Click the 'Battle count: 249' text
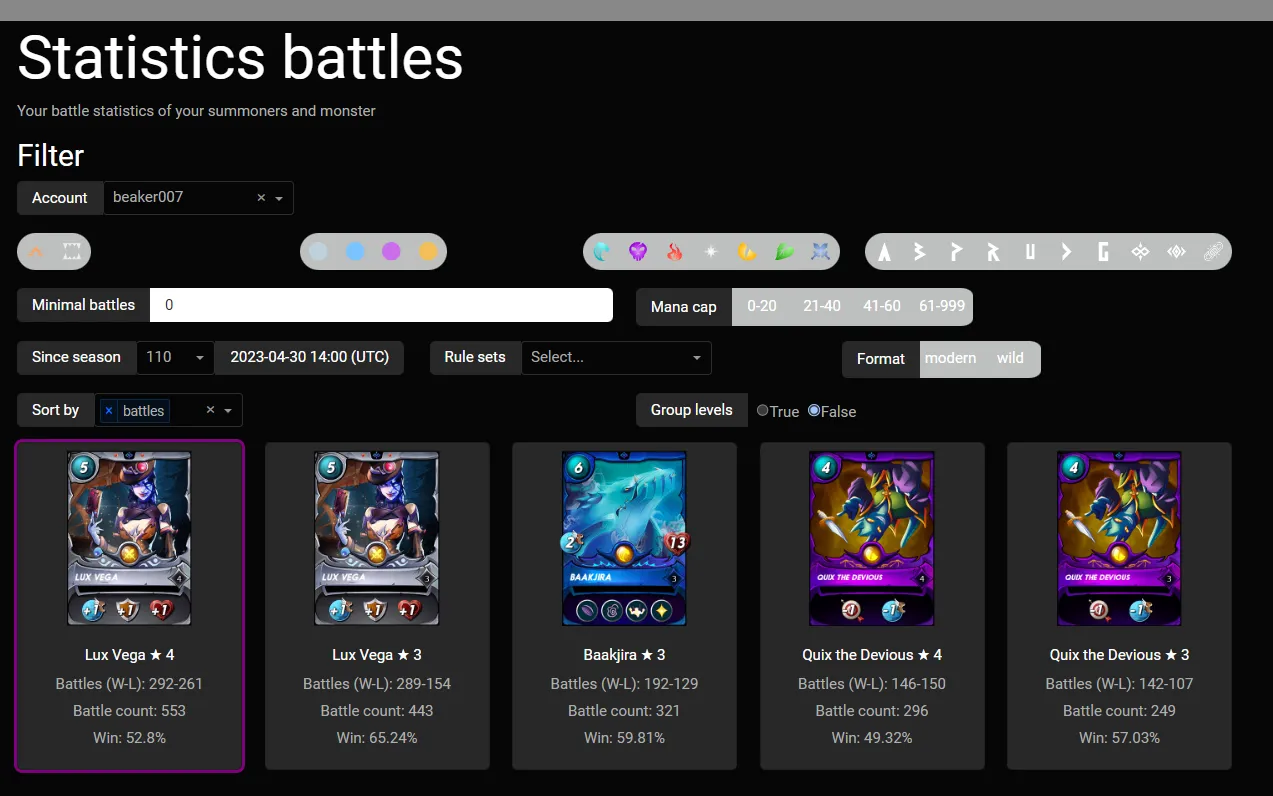 click(x=1119, y=711)
